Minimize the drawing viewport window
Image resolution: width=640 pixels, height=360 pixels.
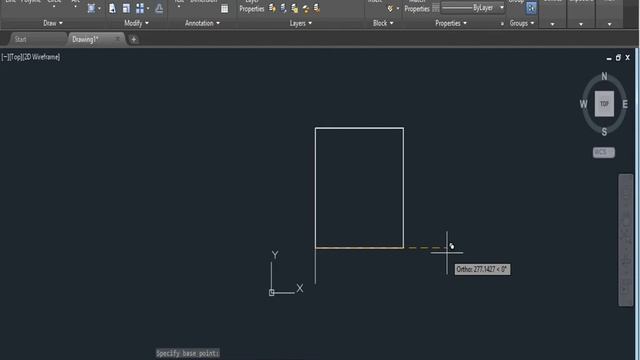(x=609, y=58)
